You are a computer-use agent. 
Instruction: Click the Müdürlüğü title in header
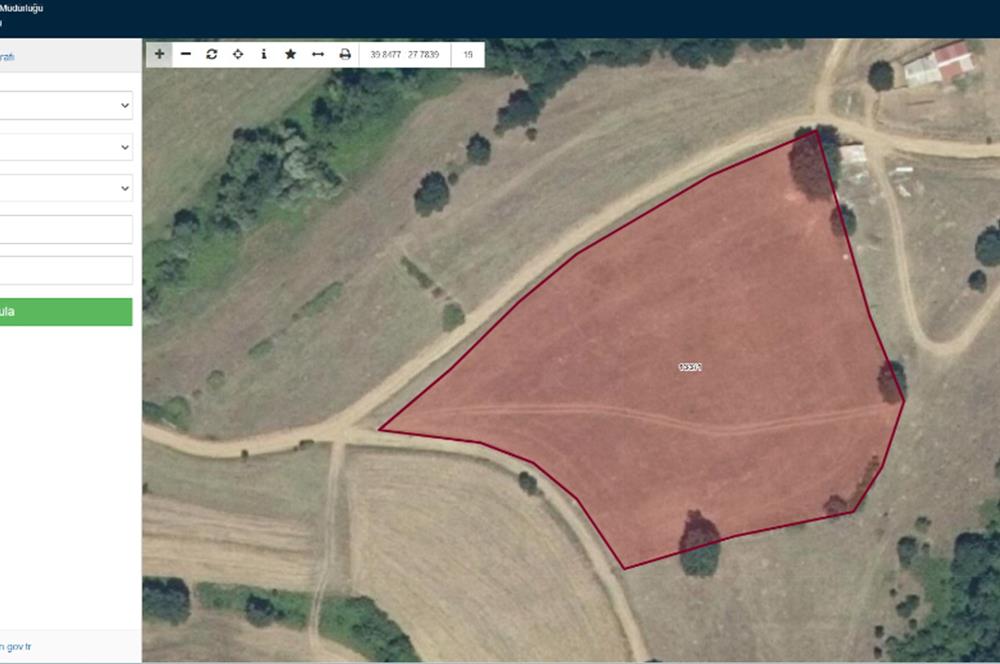click(x=21, y=8)
